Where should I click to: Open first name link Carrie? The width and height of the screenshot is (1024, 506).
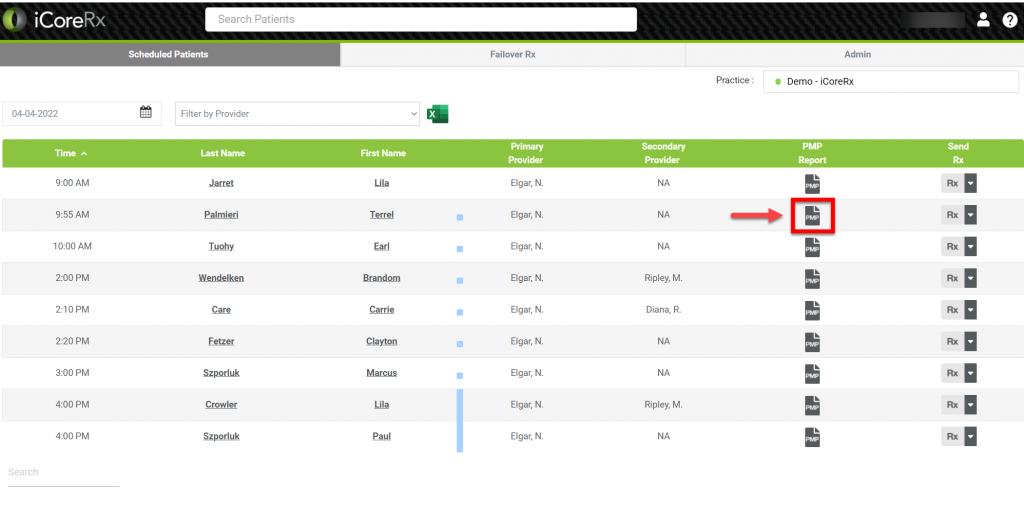click(382, 310)
